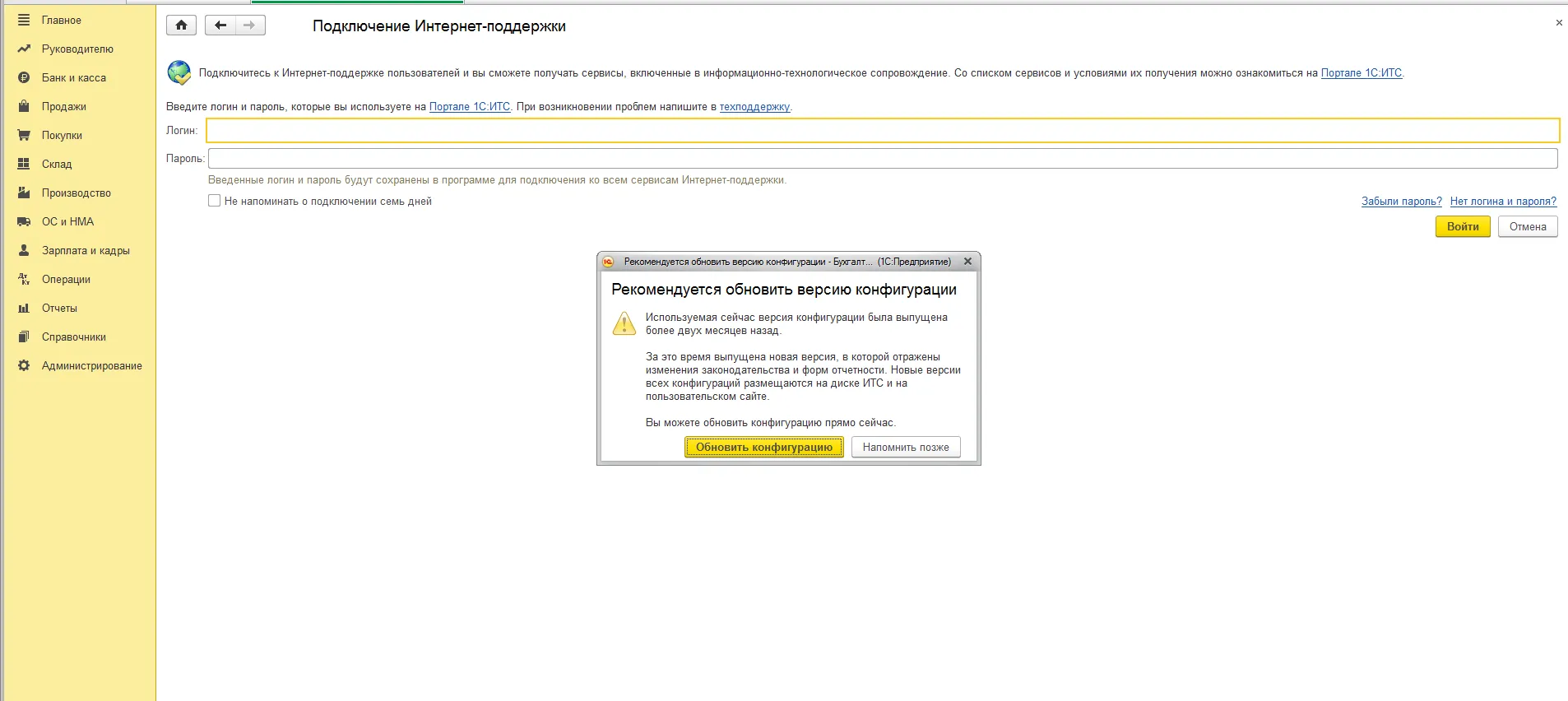
Task: Click the Обновить конфигурацию button
Action: 764,447
